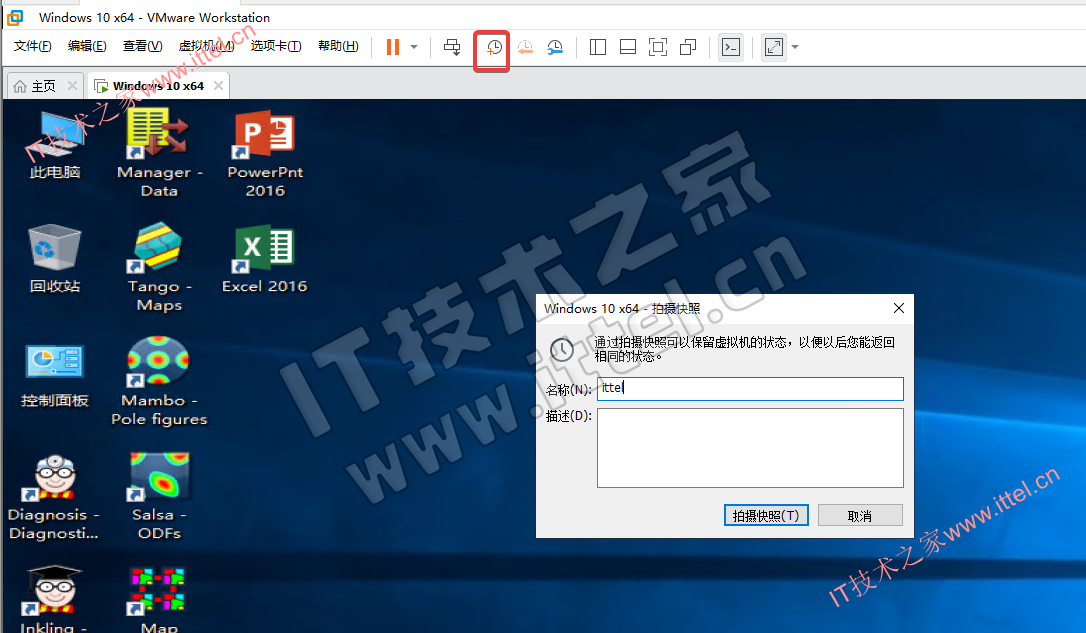Viewport: 1086px width, 633px height.
Task: Select the Tango - Maps shortcut
Action: (x=159, y=267)
